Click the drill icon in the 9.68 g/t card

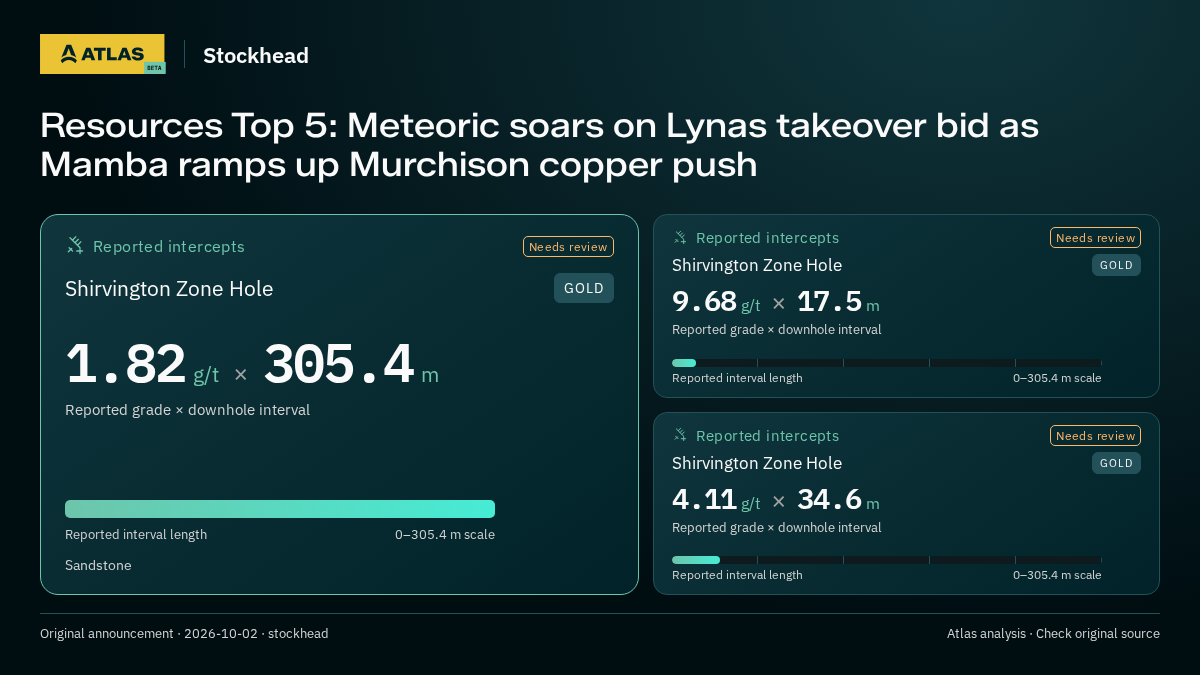tap(680, 238)
